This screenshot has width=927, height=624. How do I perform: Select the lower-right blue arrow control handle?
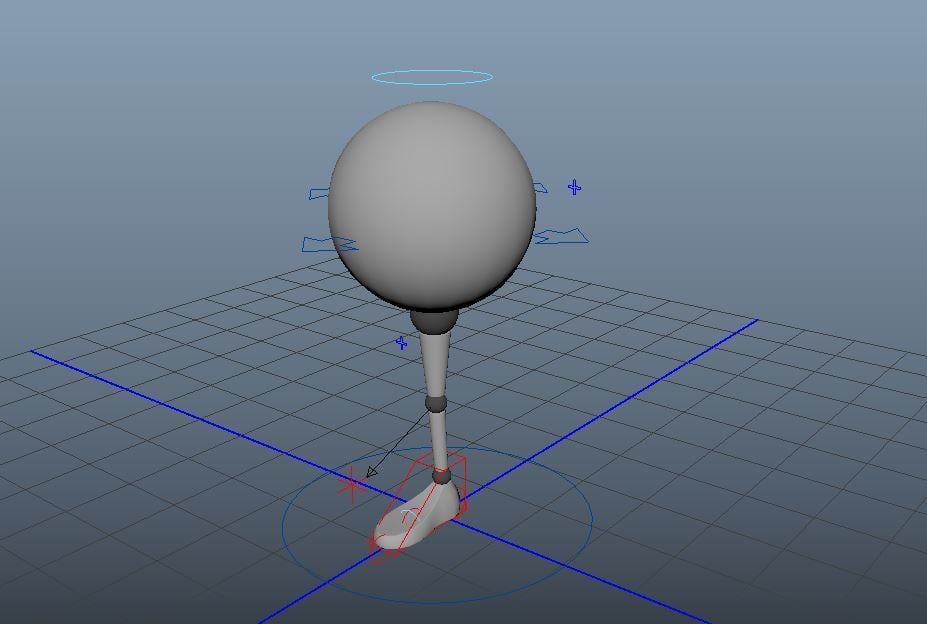point(562,234)
